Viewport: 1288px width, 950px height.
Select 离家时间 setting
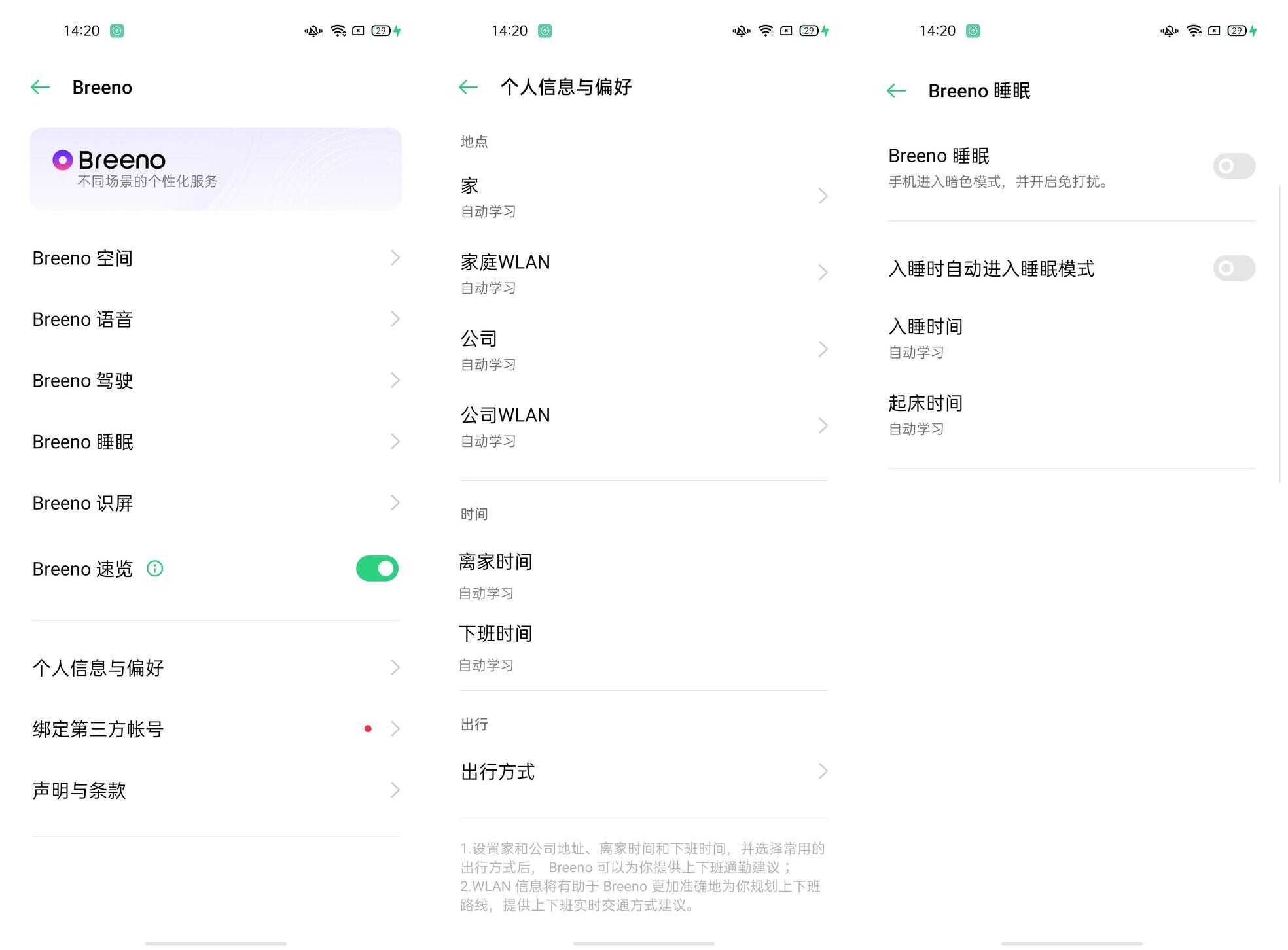click(x=644, y=576)
